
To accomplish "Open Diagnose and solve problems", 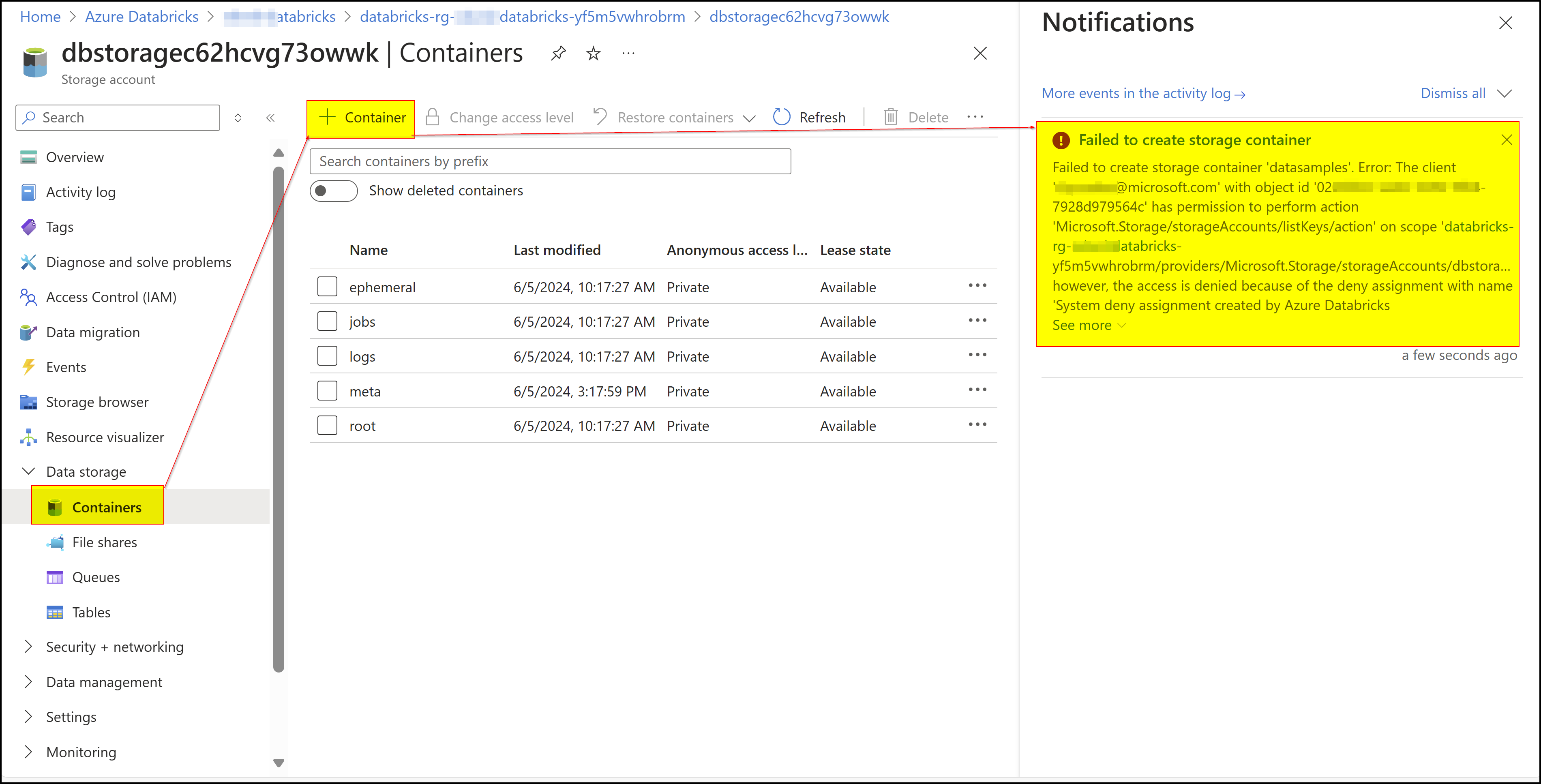I will pyautogui.click(x=139, y=262).
